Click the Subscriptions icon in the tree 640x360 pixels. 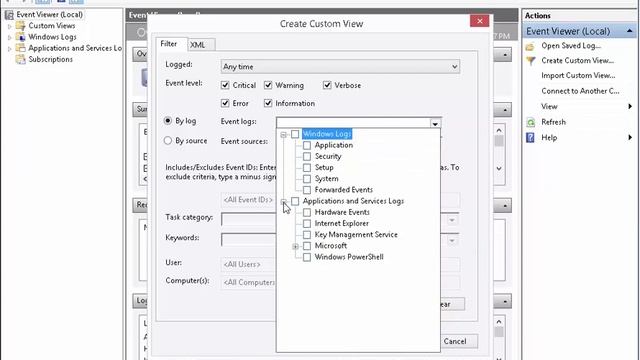[x=20, y=59]
